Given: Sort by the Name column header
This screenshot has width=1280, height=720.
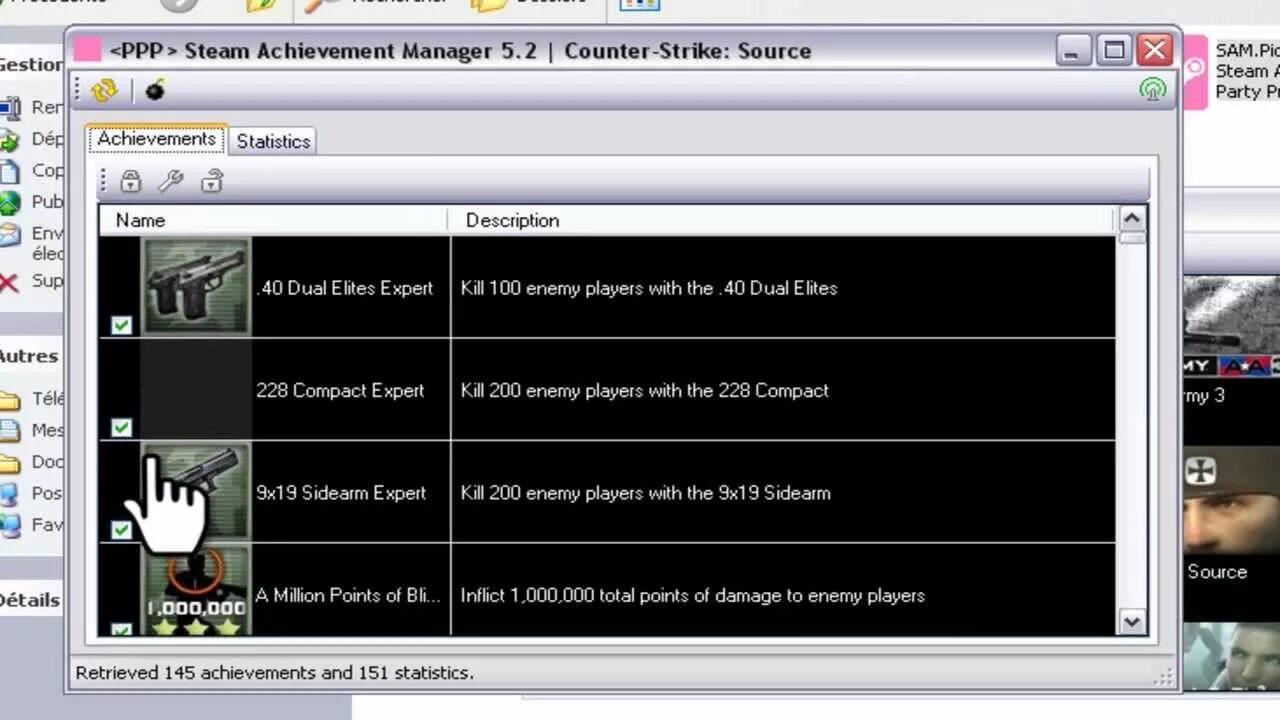Looking at the screenshot, I should pyautogui.click(x=272, y=220).
